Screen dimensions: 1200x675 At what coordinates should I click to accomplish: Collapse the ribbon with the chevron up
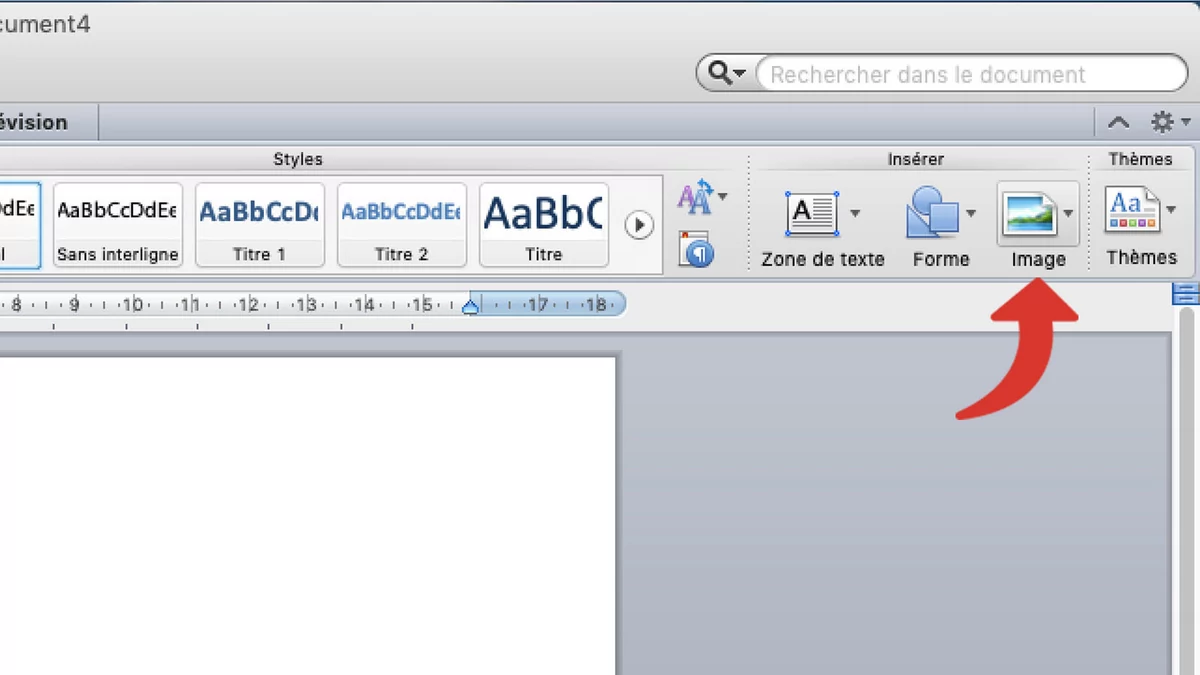pos(1119,123)
